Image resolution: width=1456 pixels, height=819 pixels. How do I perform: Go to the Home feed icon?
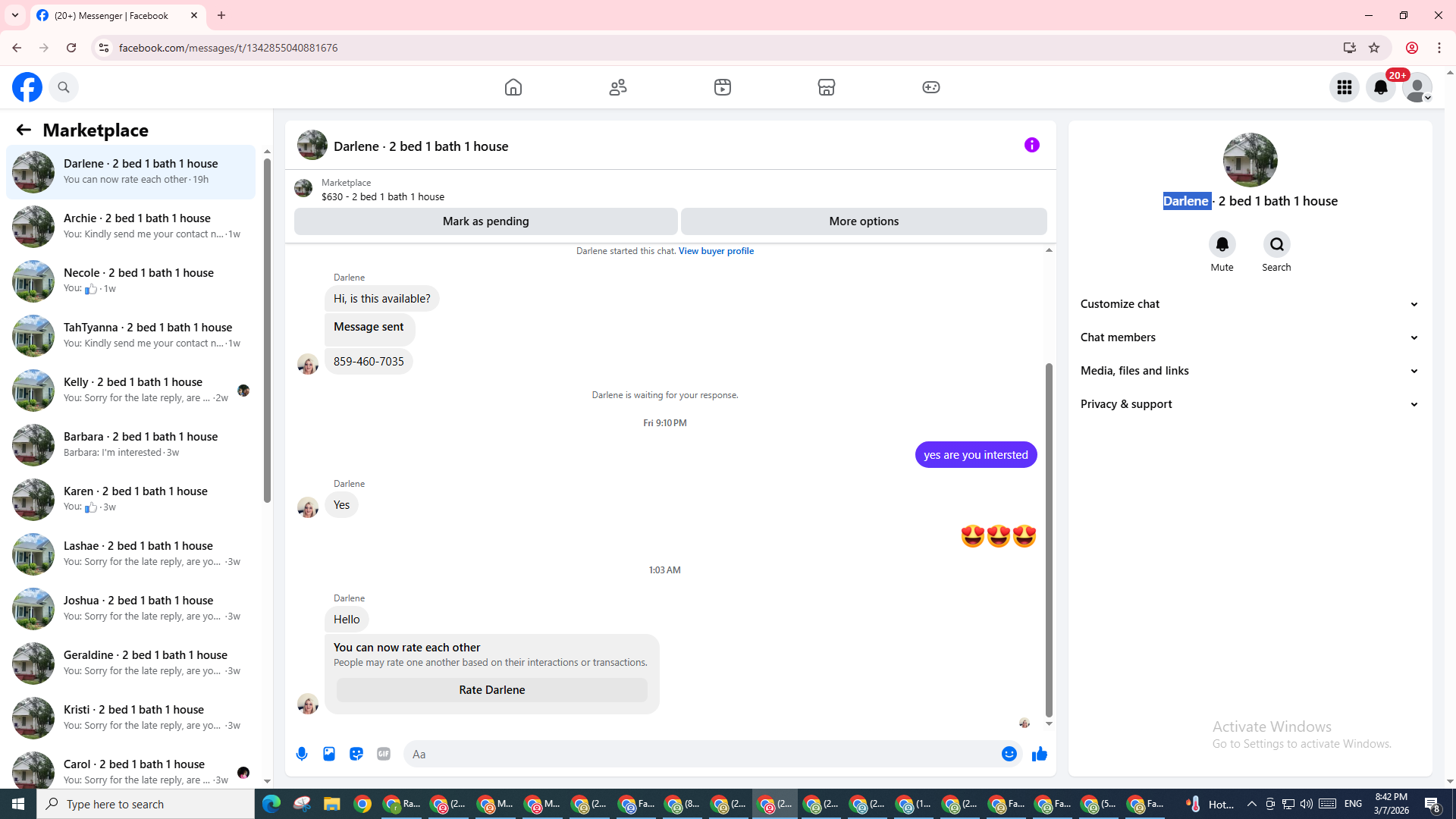point(513,87)
